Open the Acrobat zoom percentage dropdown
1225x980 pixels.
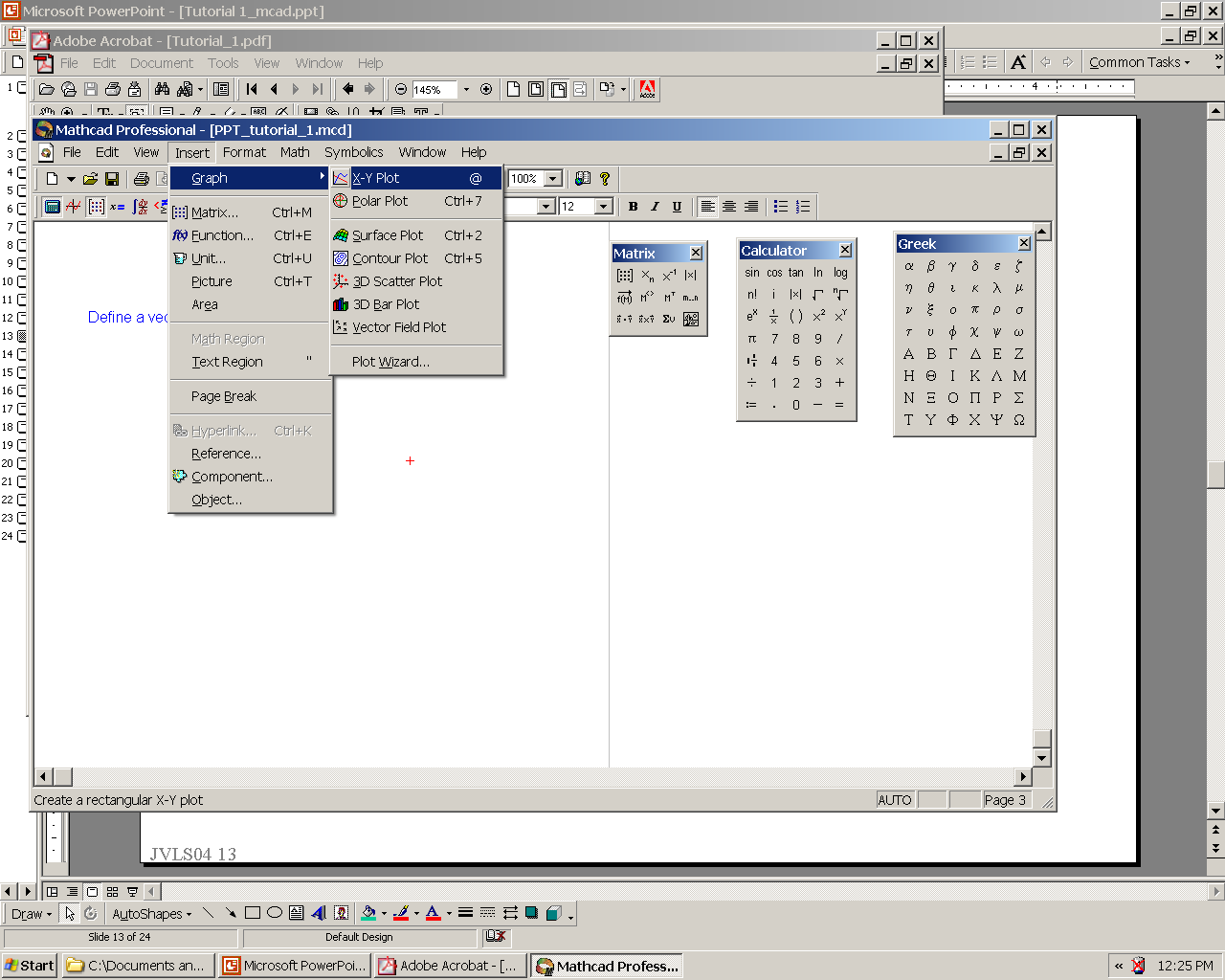(x=466, y=90)
